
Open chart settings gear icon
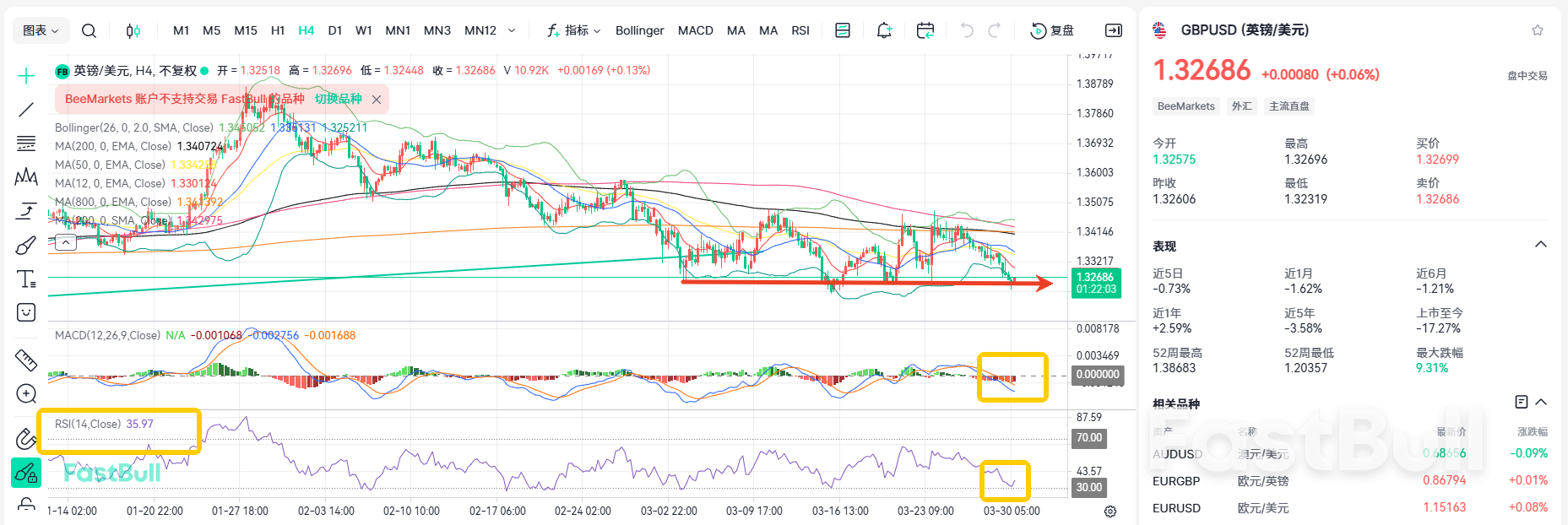1110,511
